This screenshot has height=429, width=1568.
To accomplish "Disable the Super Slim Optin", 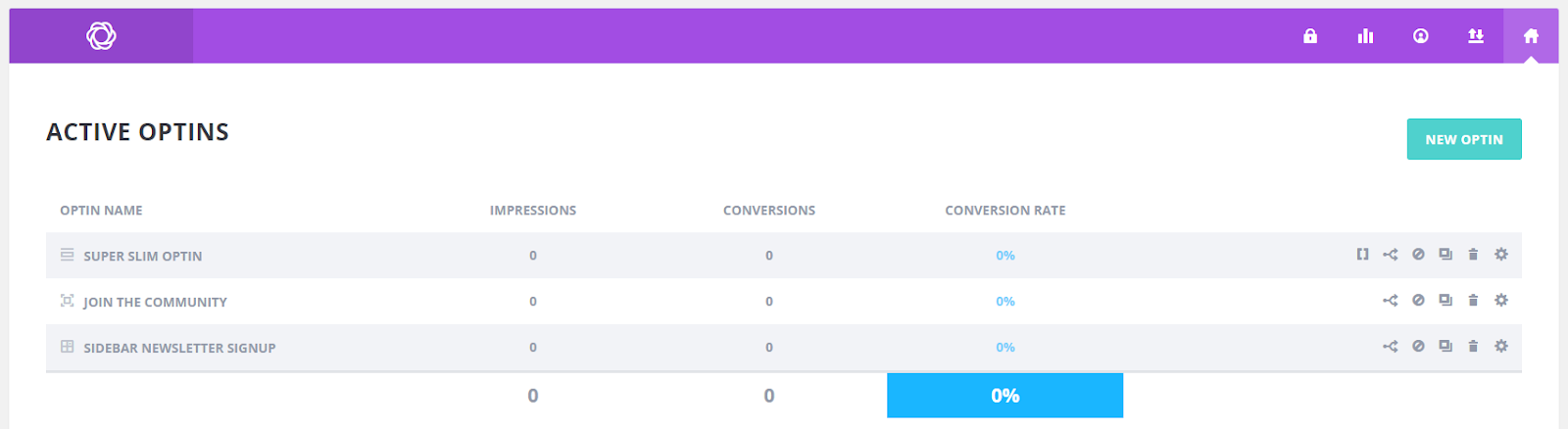I will [1418, 255].
